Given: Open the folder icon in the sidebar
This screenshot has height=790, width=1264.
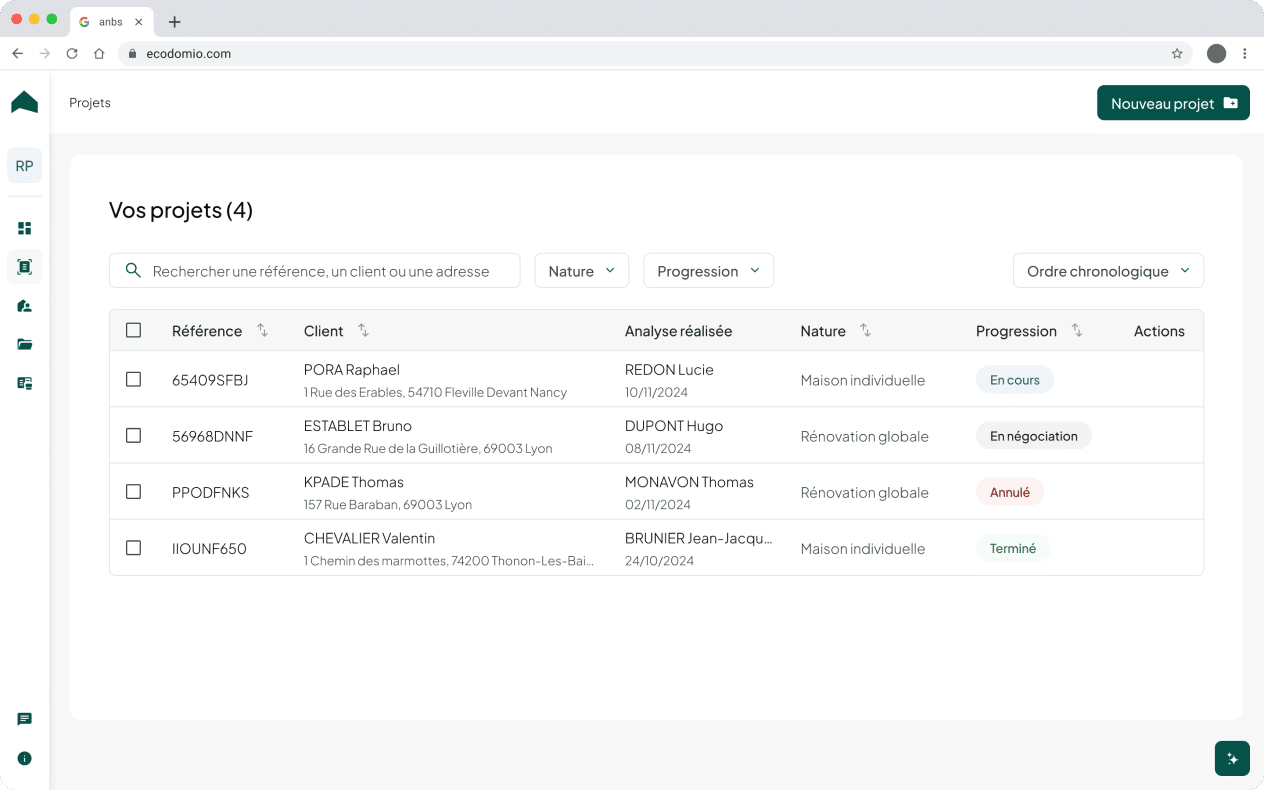Looking at the screenshot, I should tap(25, 344).
